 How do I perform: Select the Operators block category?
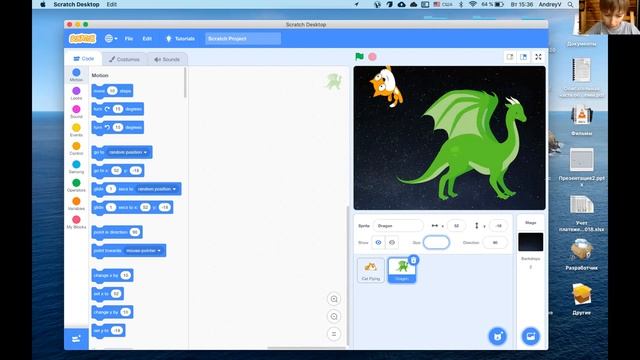tap(76, 185)
